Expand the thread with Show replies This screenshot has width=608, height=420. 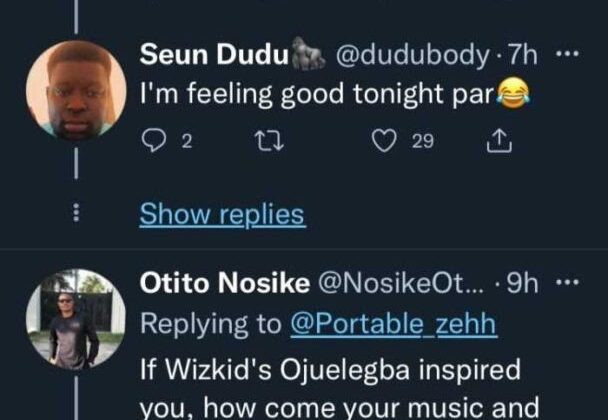coord(221,213)
